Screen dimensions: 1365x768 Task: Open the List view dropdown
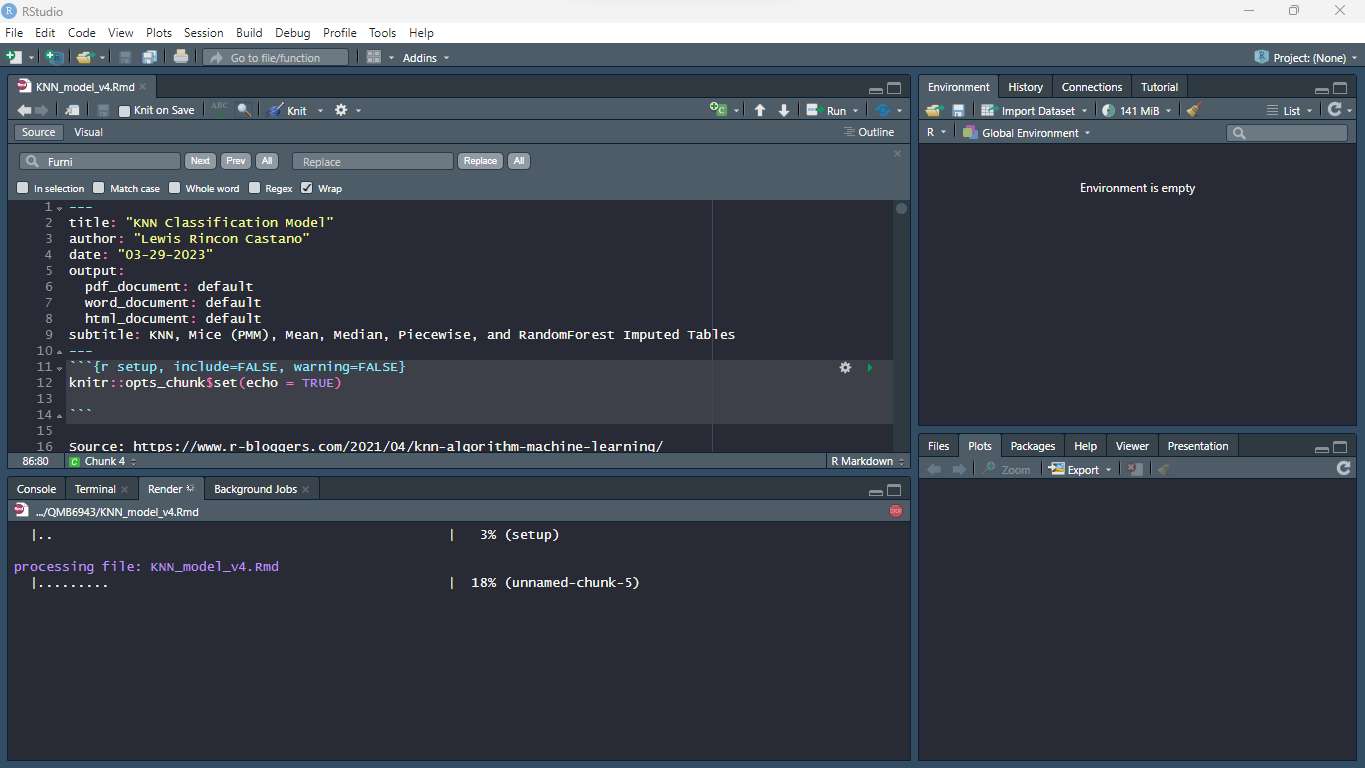1290,111
